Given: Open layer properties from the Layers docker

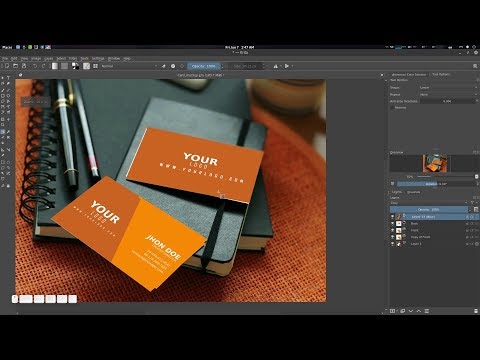Looking at the screenshot, I should click(427, 311).
